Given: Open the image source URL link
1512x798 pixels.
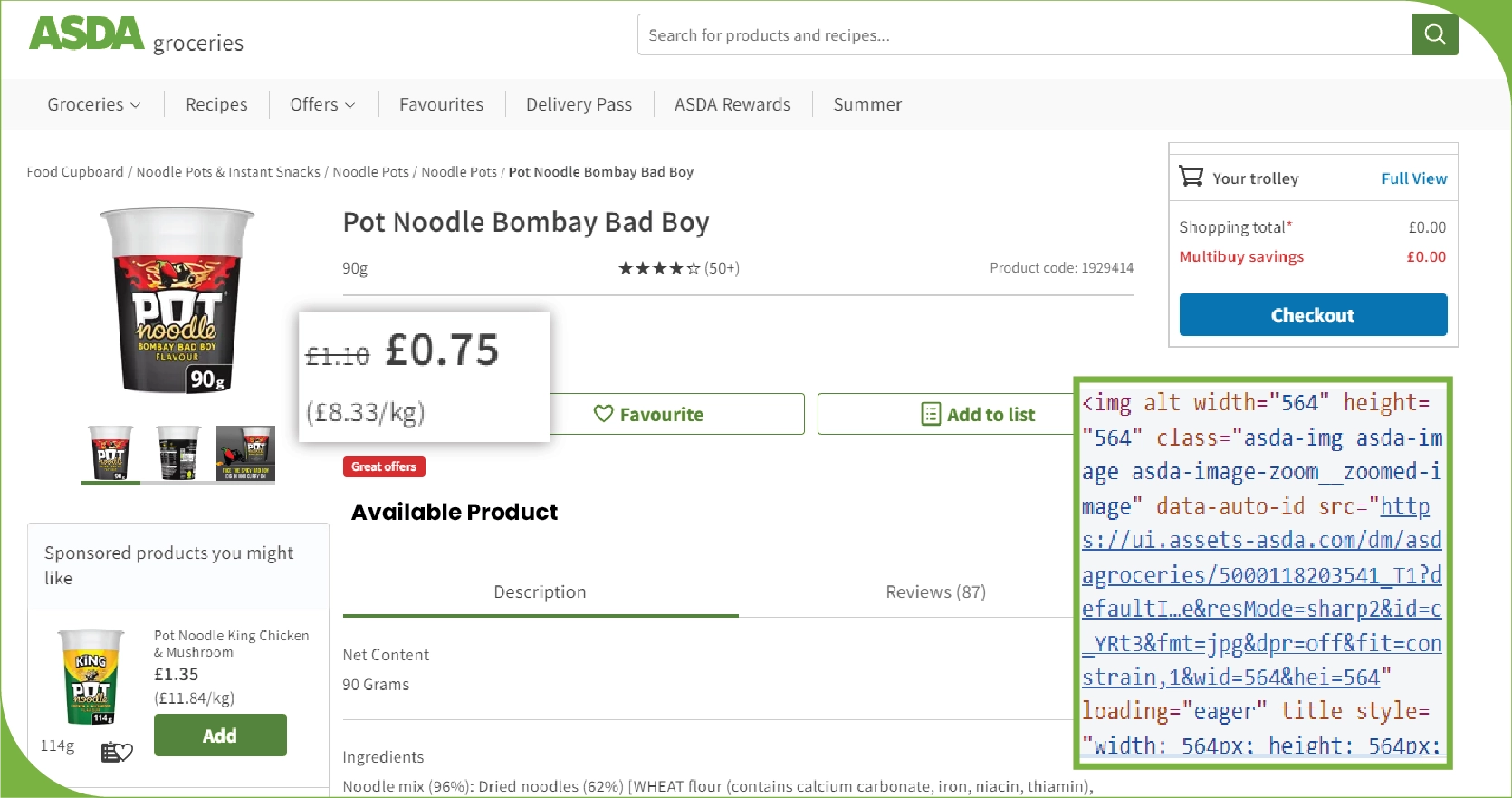Looking at the screenshot, I should point(1261,591).
